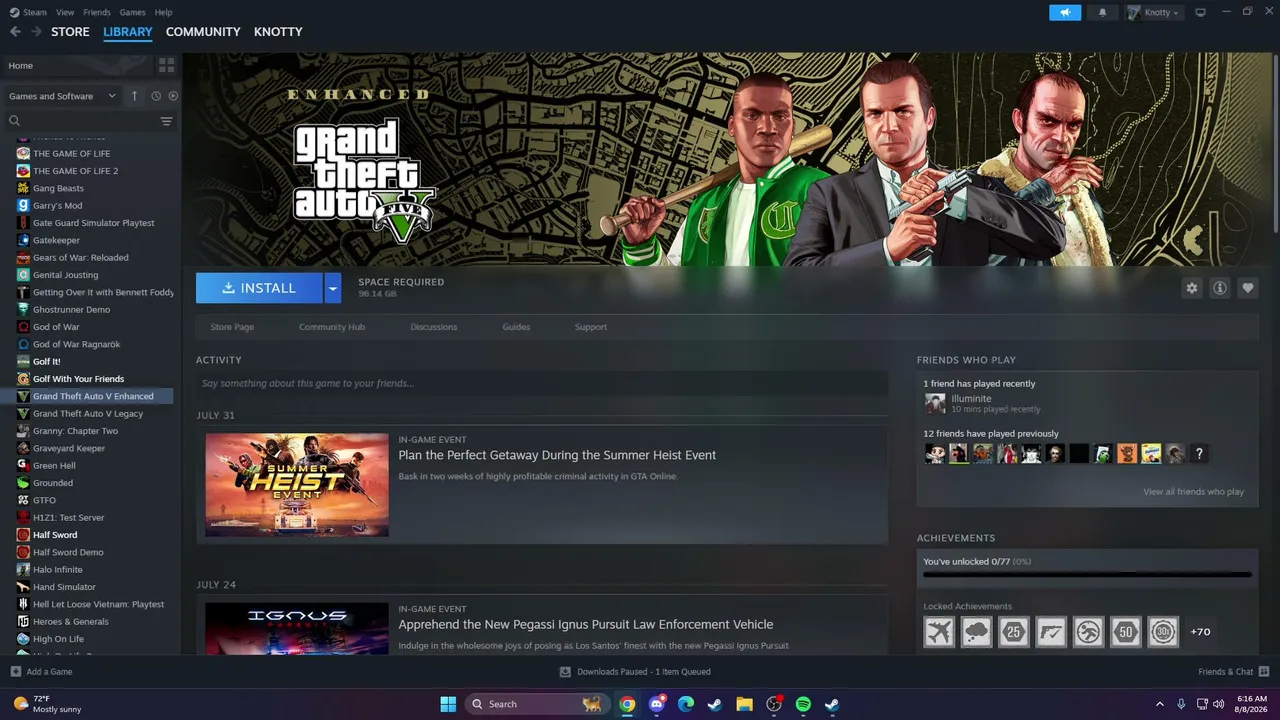Open Spotify from the taskbar
This screenshot has height=720, width=1280.
[x=803, y=704]
